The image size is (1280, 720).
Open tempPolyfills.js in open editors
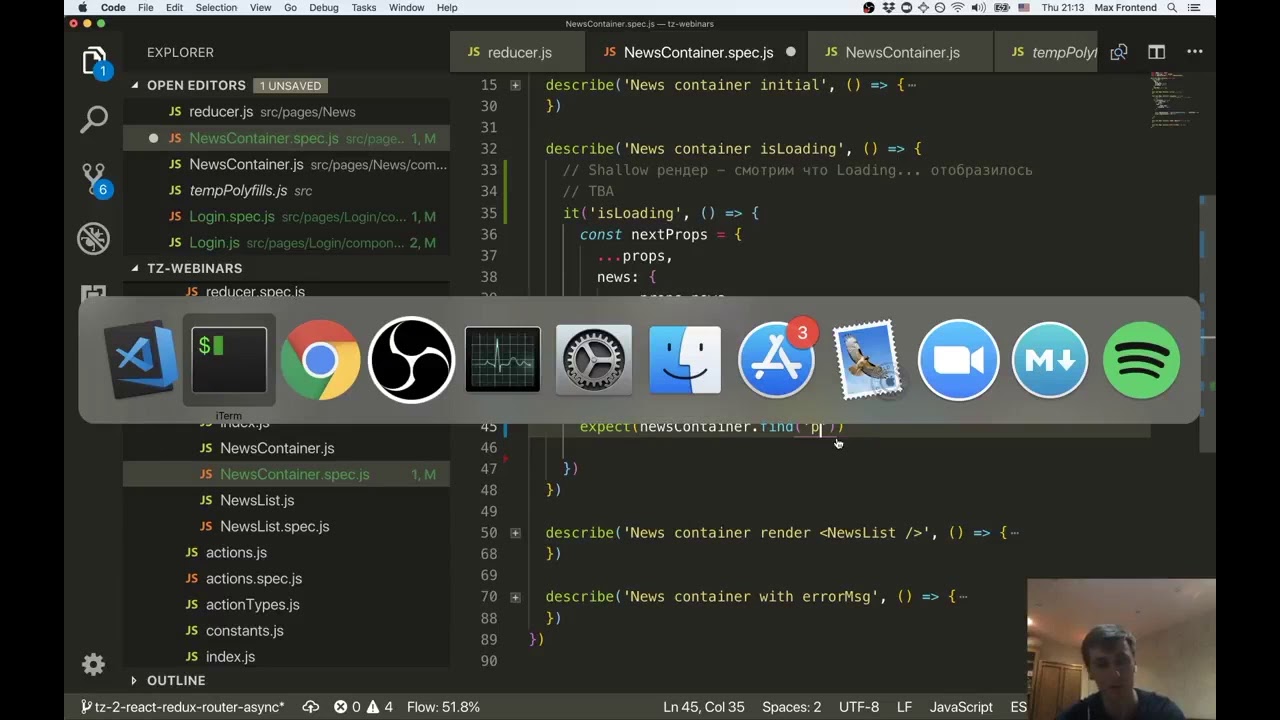click(x=286, y=190)
